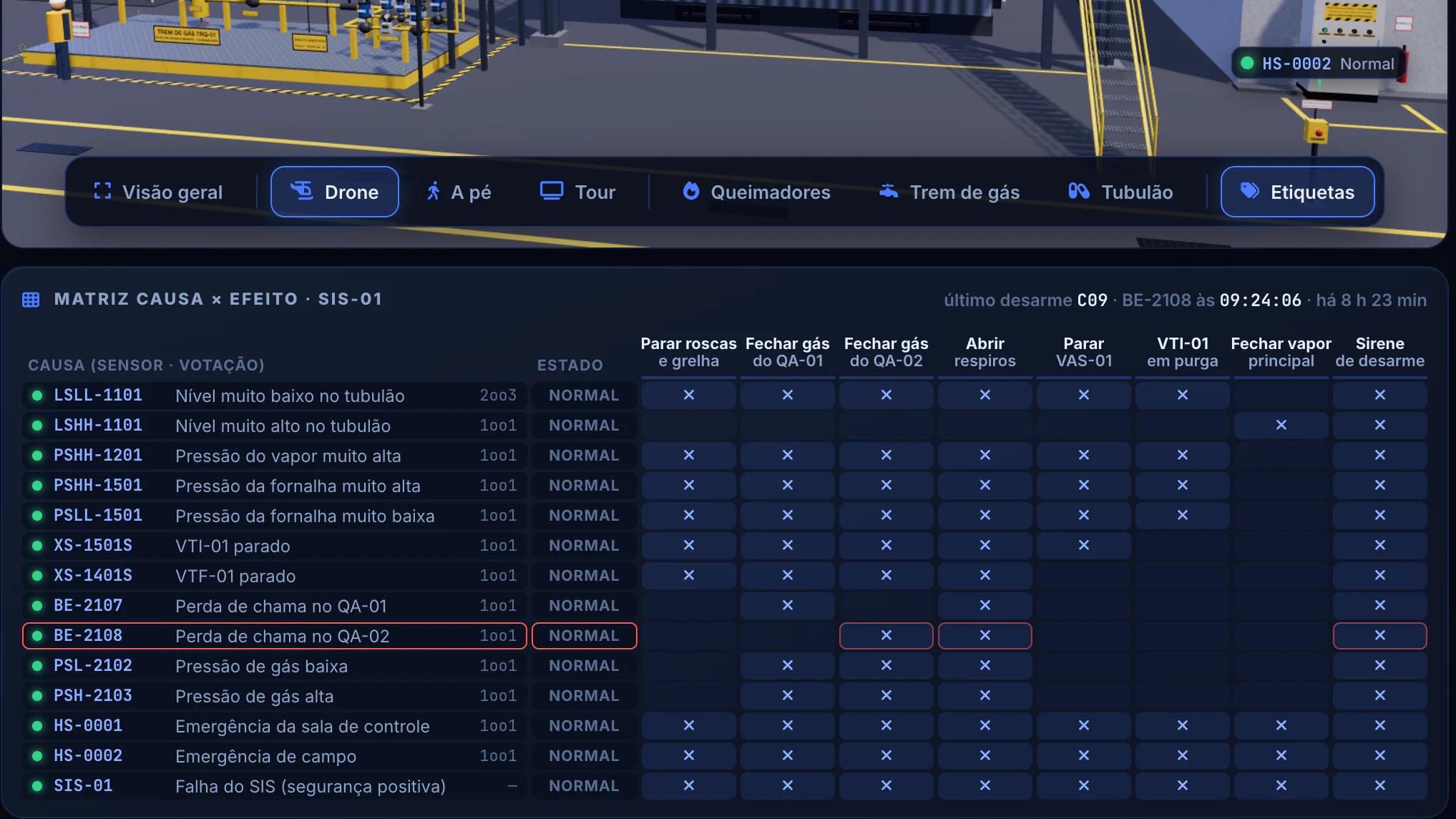Image resolution: width=1456 pixels, height=819 pixels.
Task: Click the table grid icon beside Matriz Causa
Action: coord(31,299)
